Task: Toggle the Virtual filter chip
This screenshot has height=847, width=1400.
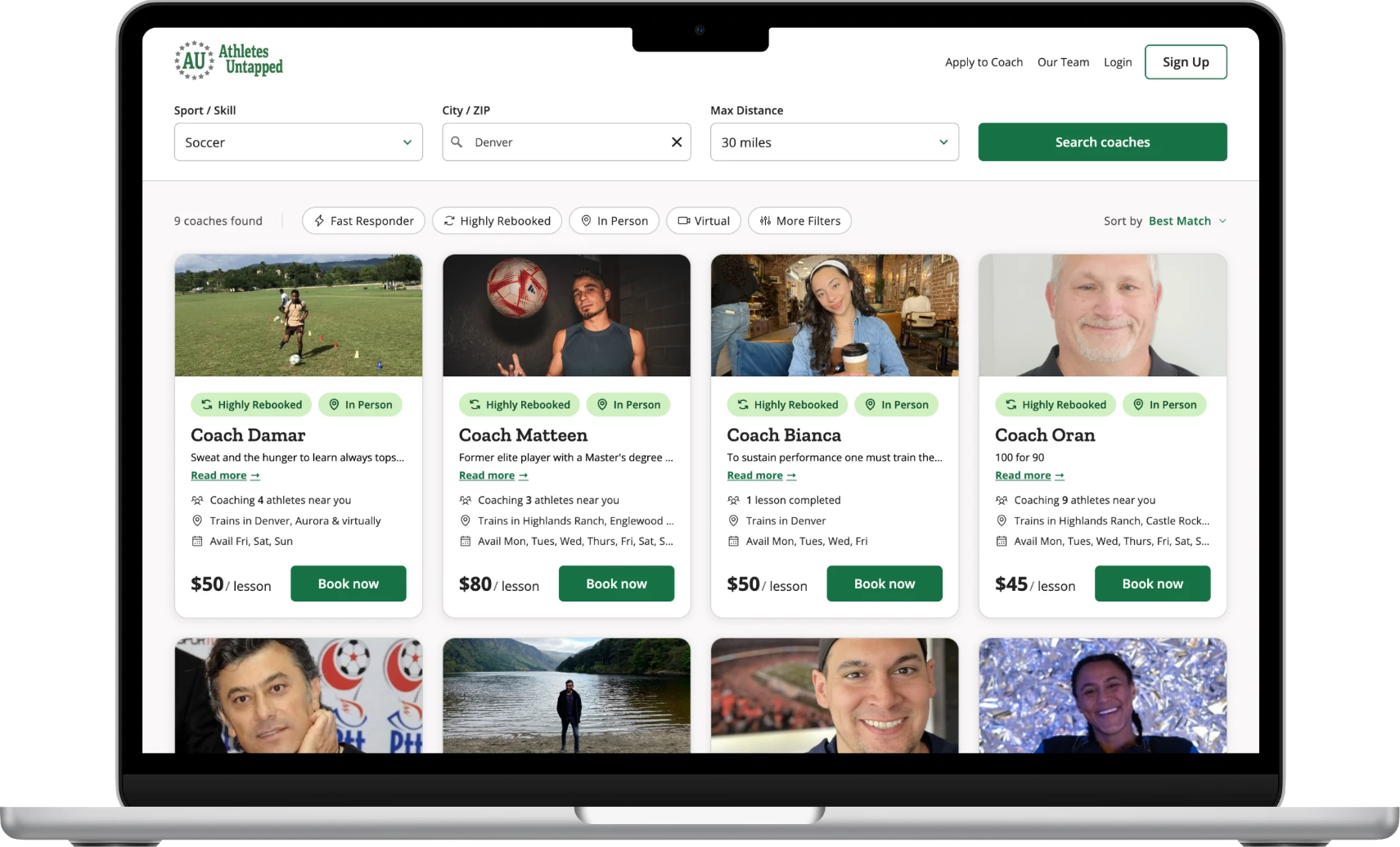Action: point(704,221)
